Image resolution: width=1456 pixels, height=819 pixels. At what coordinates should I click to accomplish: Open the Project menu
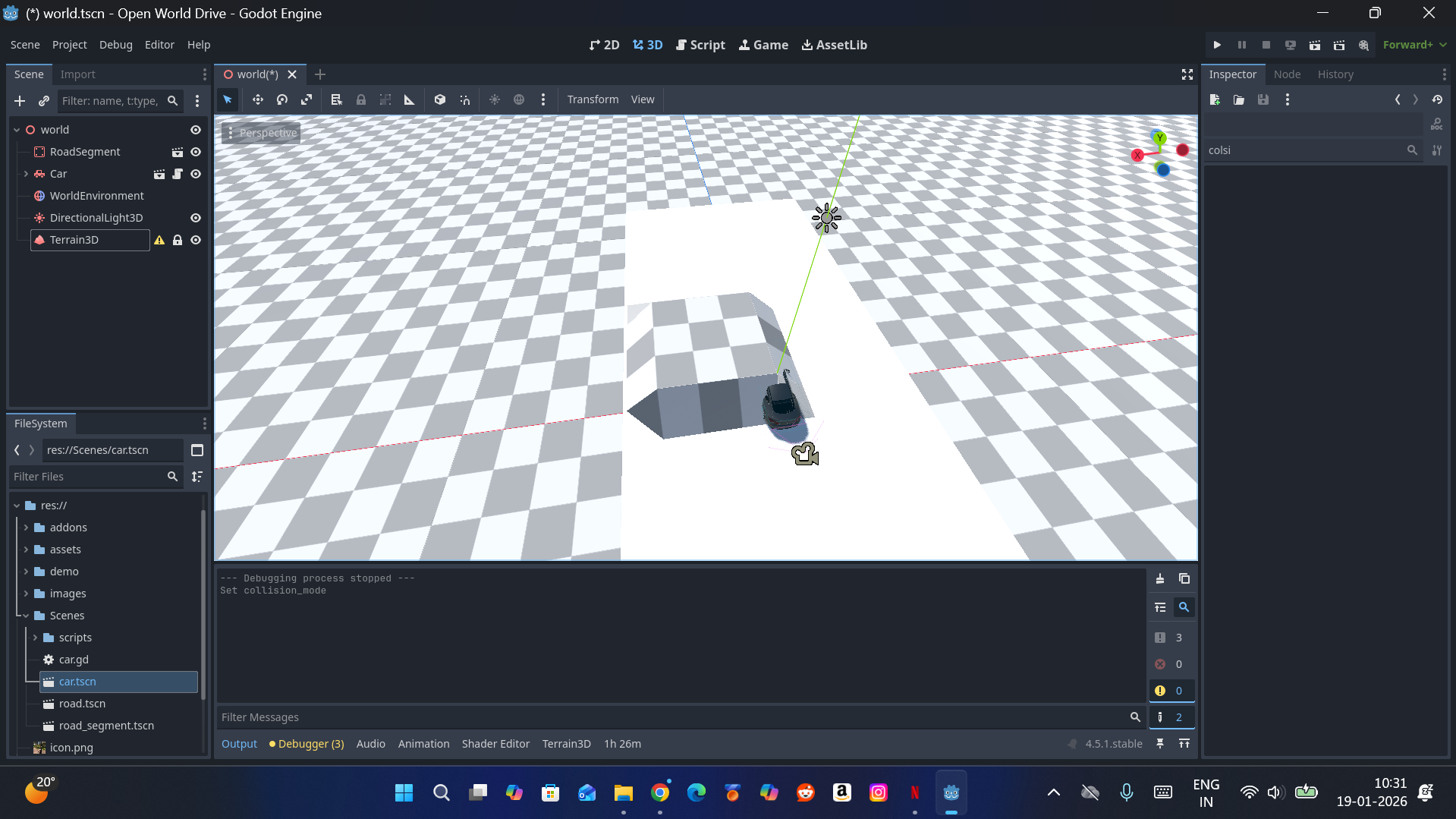coord(69,45)
